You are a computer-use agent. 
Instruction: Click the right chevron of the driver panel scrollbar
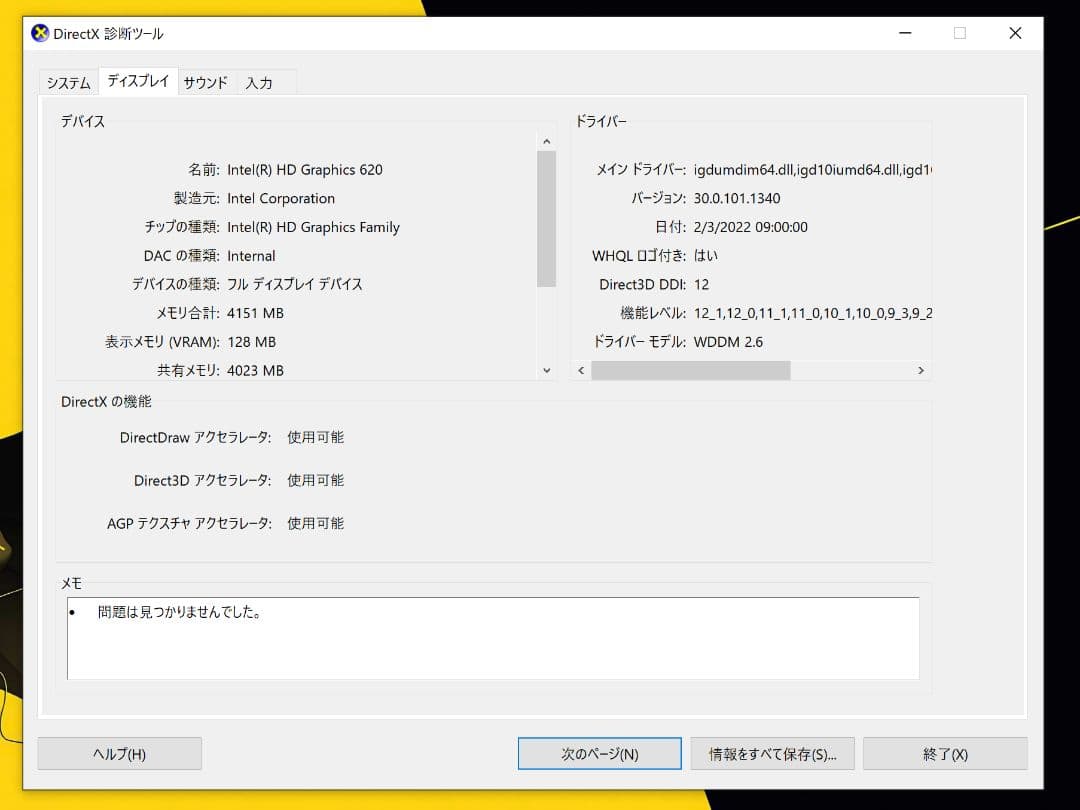click(921, 370)
